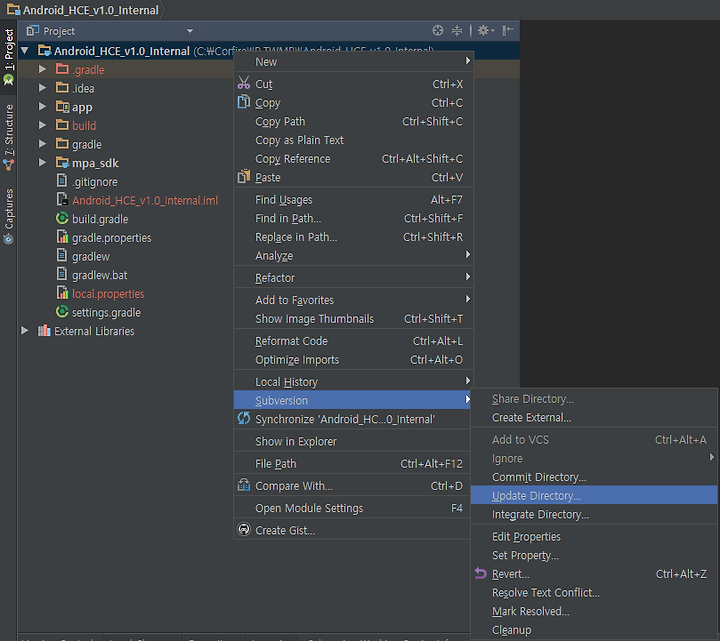Click the app module folder icon
720x641 pixels.
(x=62, y=107)
